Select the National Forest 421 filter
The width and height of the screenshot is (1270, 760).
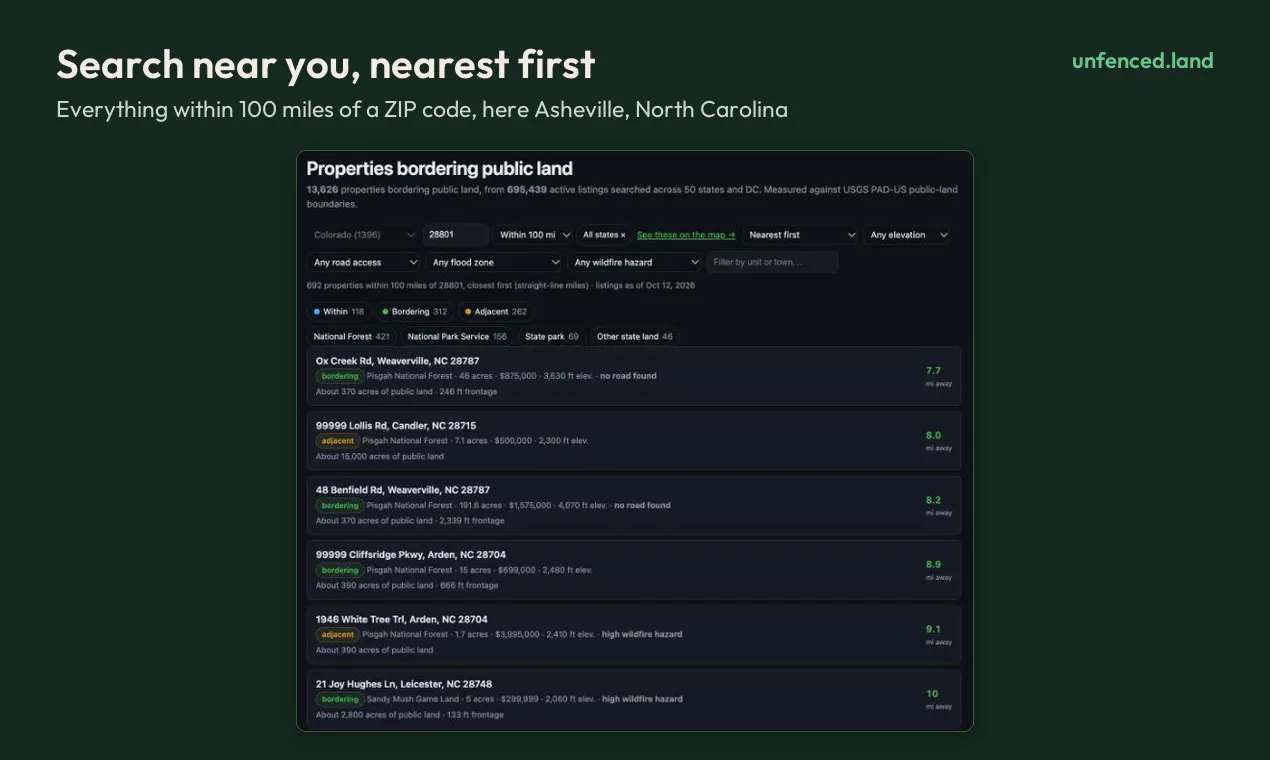352,337
